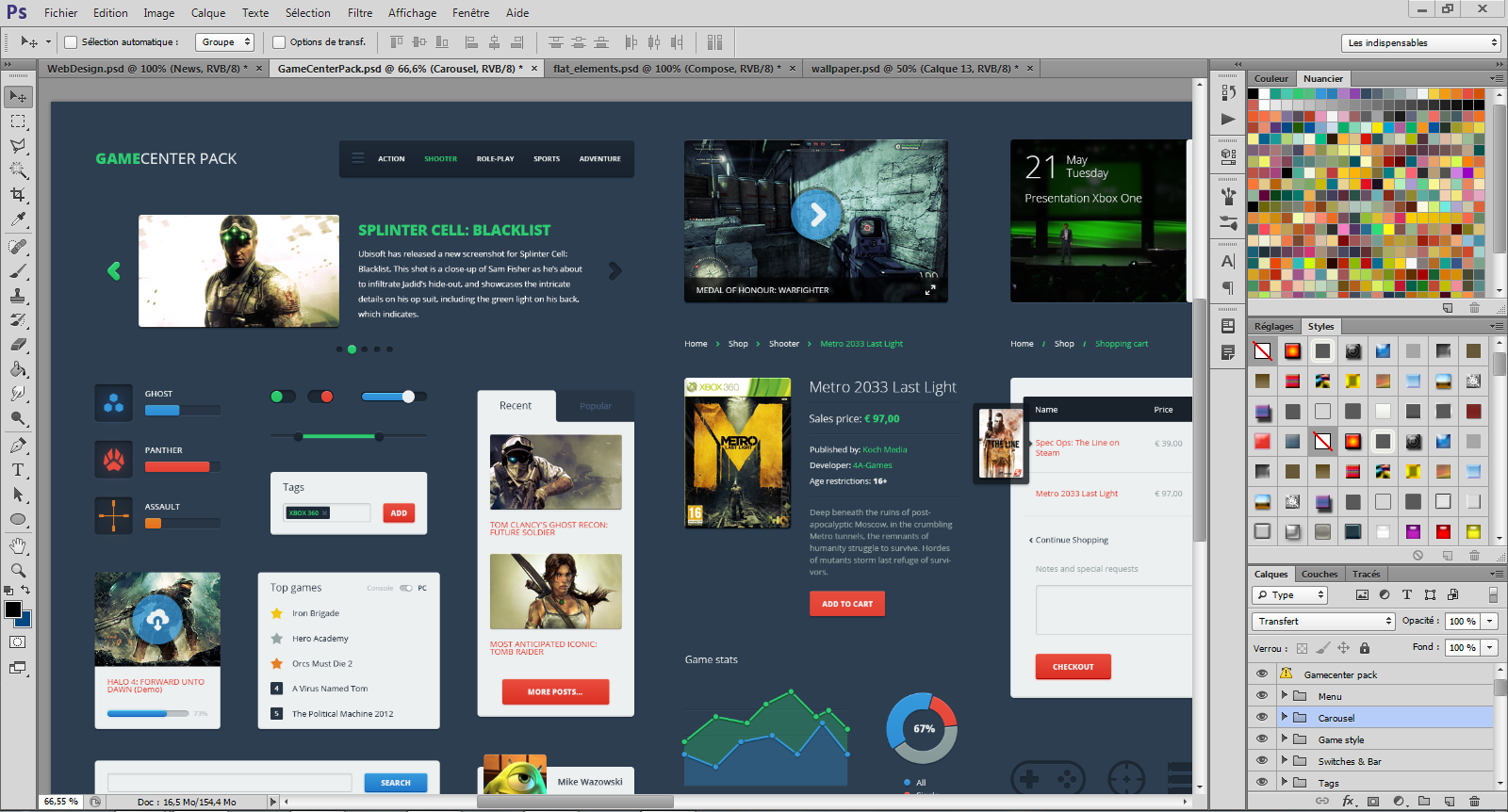Open Fond slider dropdown arrow
This screenshot has height=812, width=1508.
pyautogui.click(x=1490, y=647)
